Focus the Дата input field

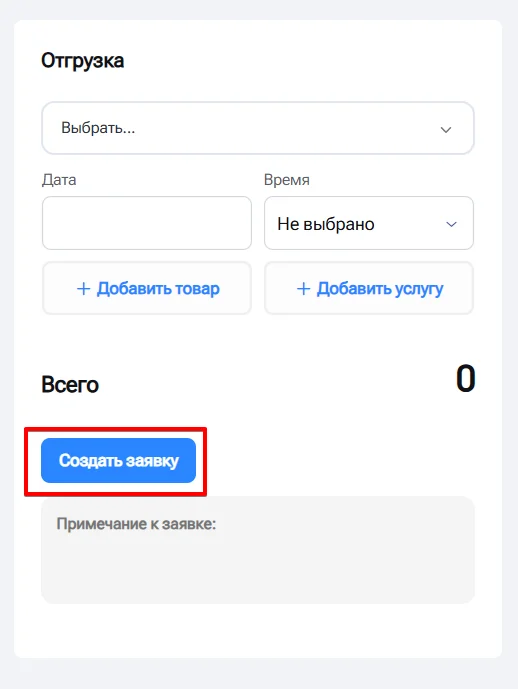coord(147,223)
